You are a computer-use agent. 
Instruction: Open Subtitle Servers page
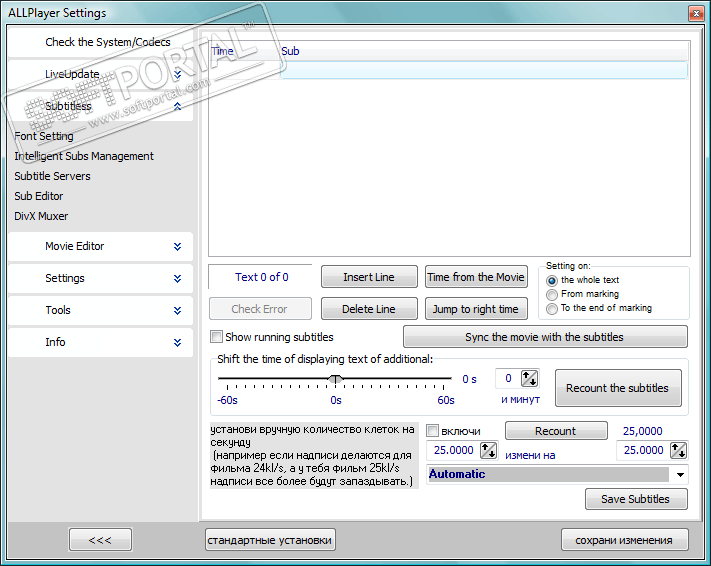(x=52, y=176)
